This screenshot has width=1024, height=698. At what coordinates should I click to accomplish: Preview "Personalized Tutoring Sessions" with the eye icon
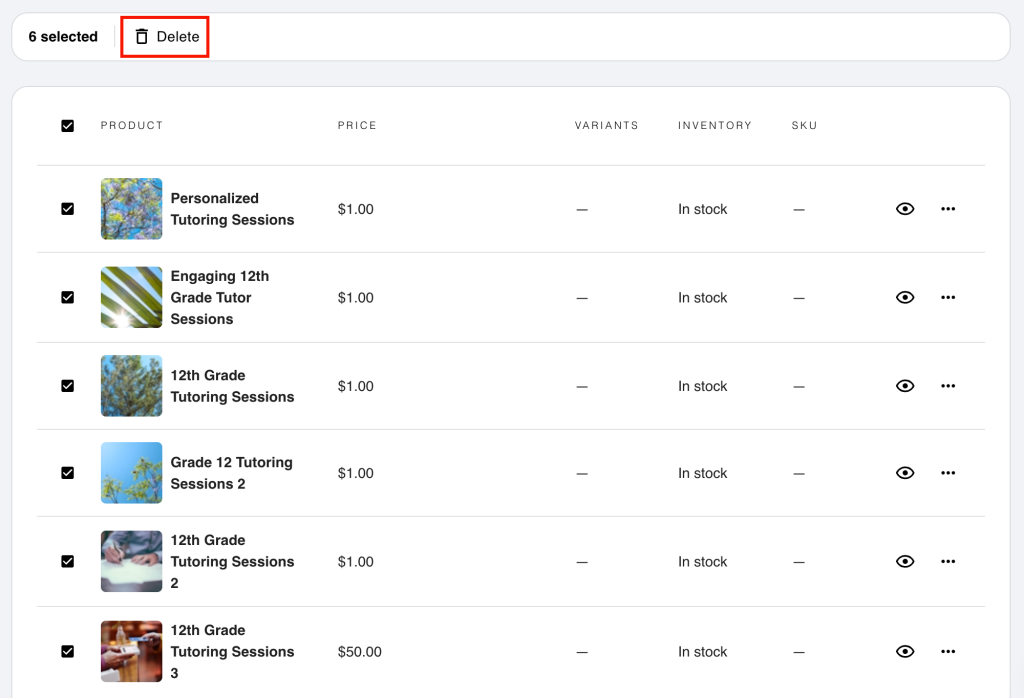click(x=905, y=209)
